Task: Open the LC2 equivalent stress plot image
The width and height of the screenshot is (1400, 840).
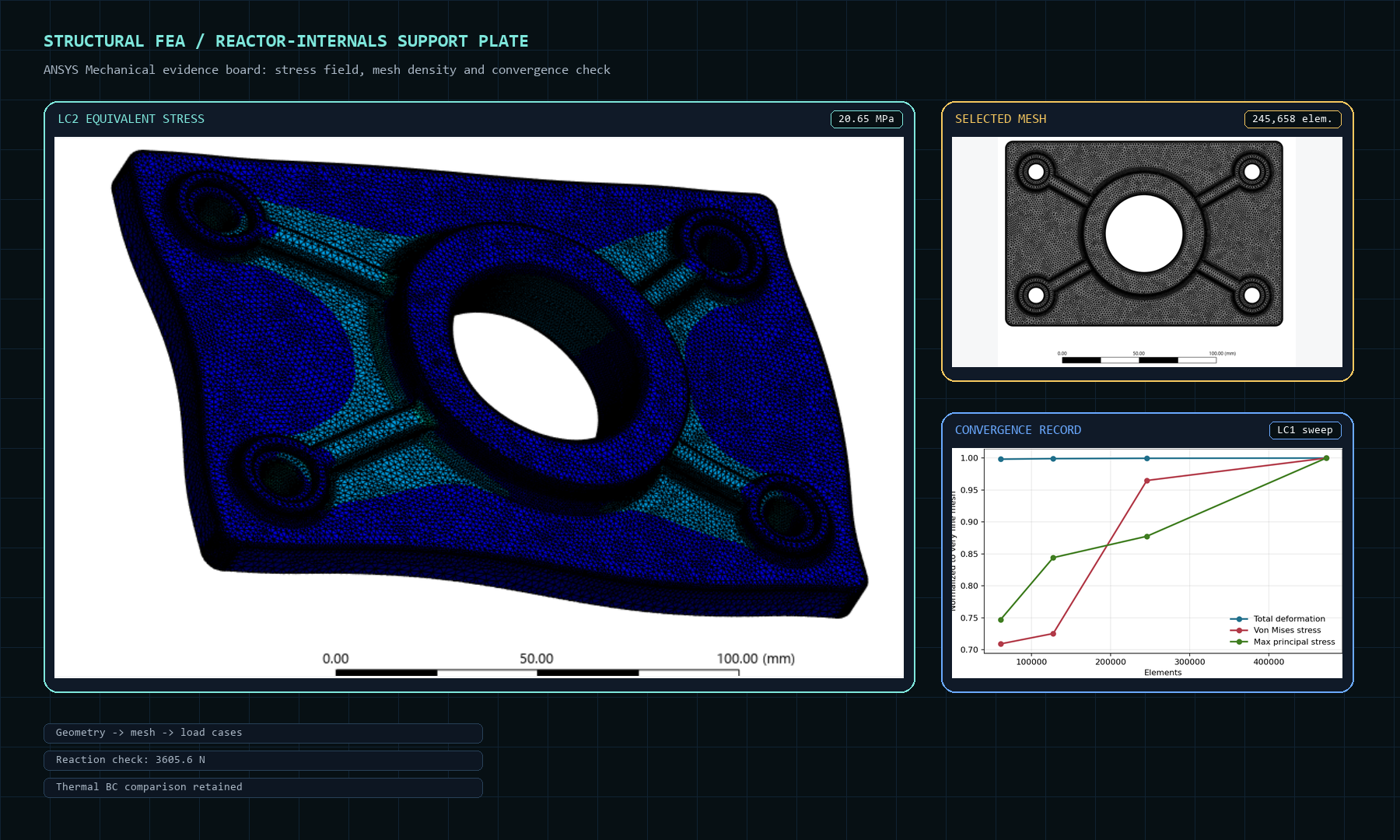Action: pyautogui.click(x=479, y=408)
